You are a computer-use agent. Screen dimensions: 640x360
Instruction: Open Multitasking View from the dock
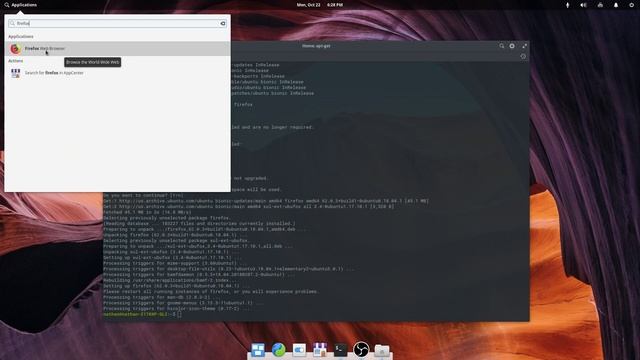click(x=258, y=350)
